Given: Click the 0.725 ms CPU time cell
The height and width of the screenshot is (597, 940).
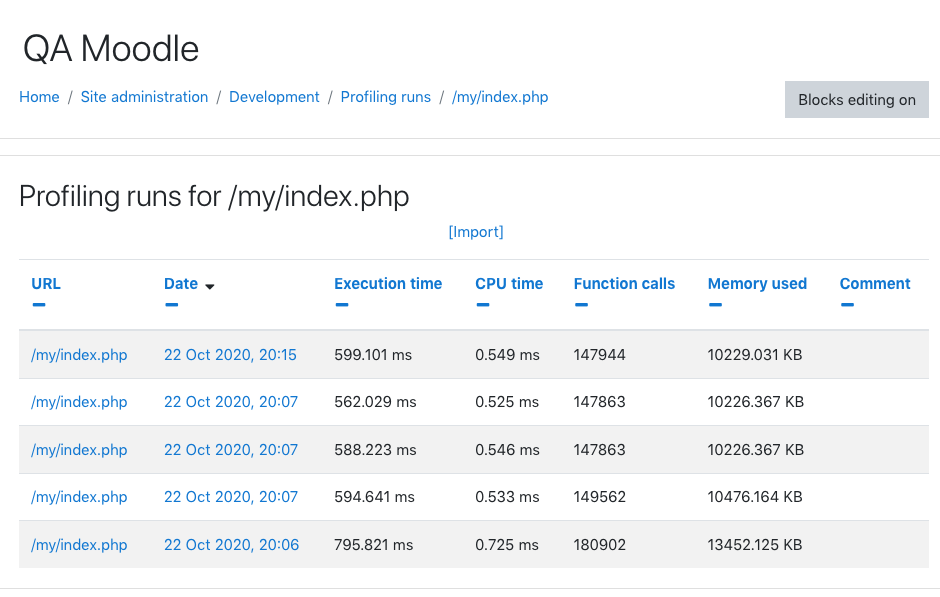Looking at the screenshot, I should [x=507, y=545].
